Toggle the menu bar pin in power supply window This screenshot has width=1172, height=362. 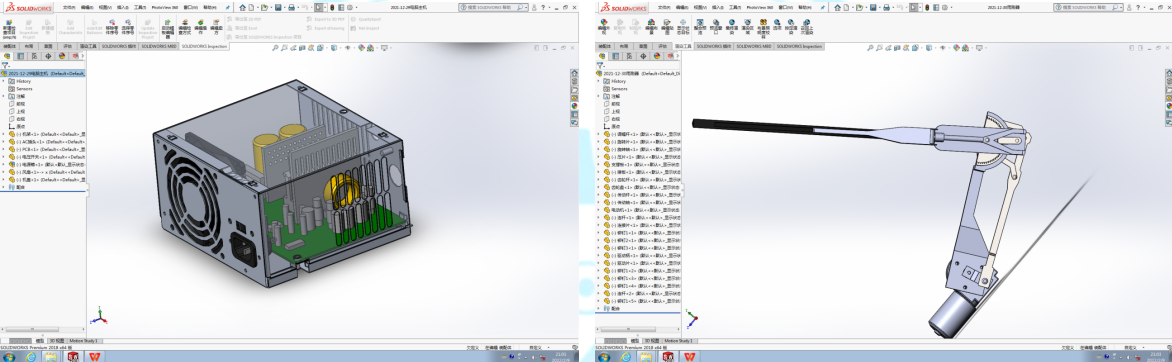pyautogui.click(x=227, y=7)
